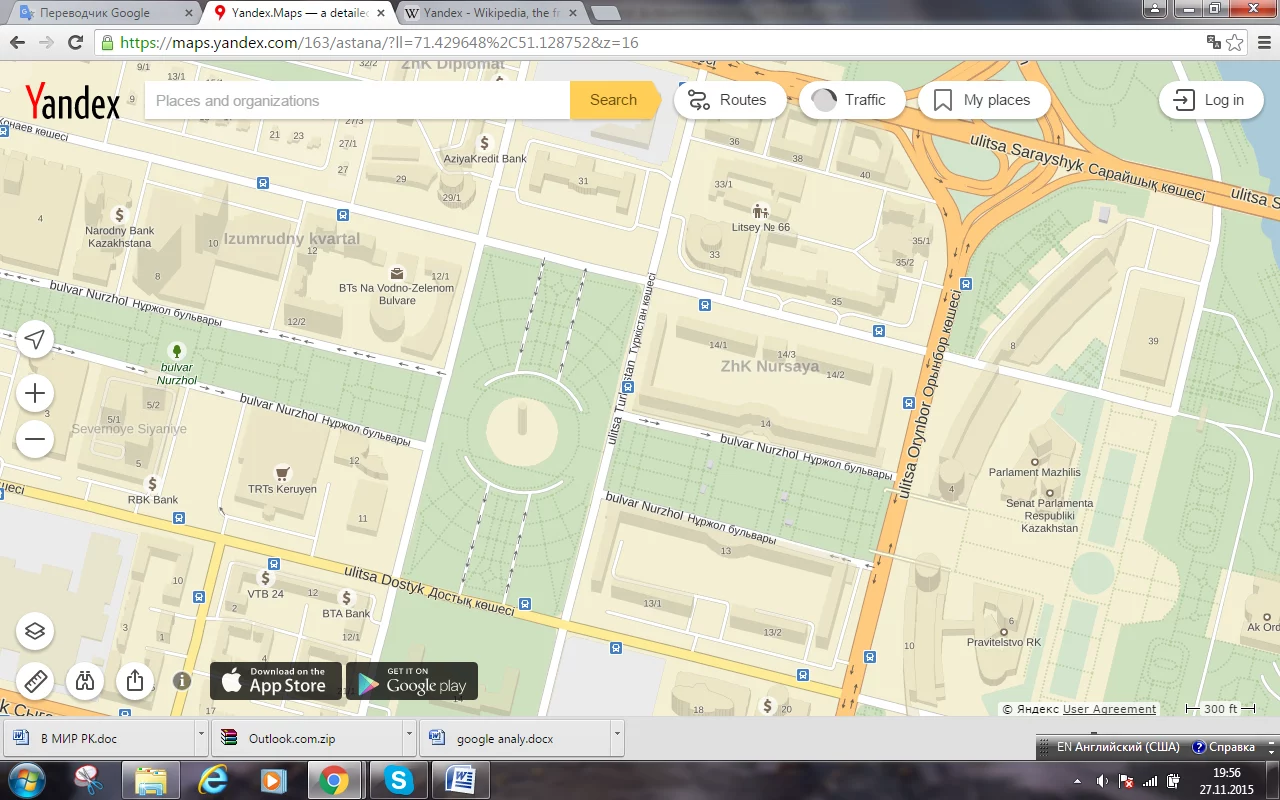This screenshot has height=800, width=1280.
Task: Select the ruler distance tool
Action: coord(35,681)
